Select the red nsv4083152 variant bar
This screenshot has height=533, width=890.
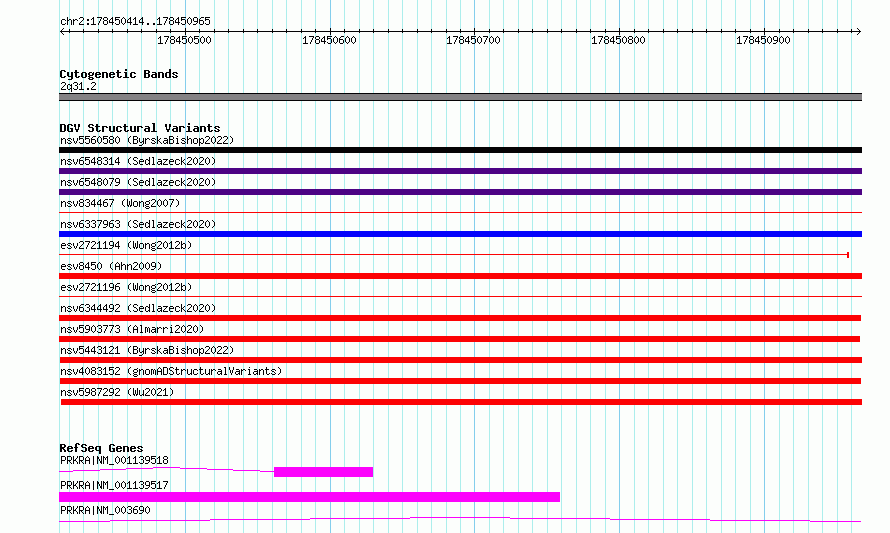point(460,381)
